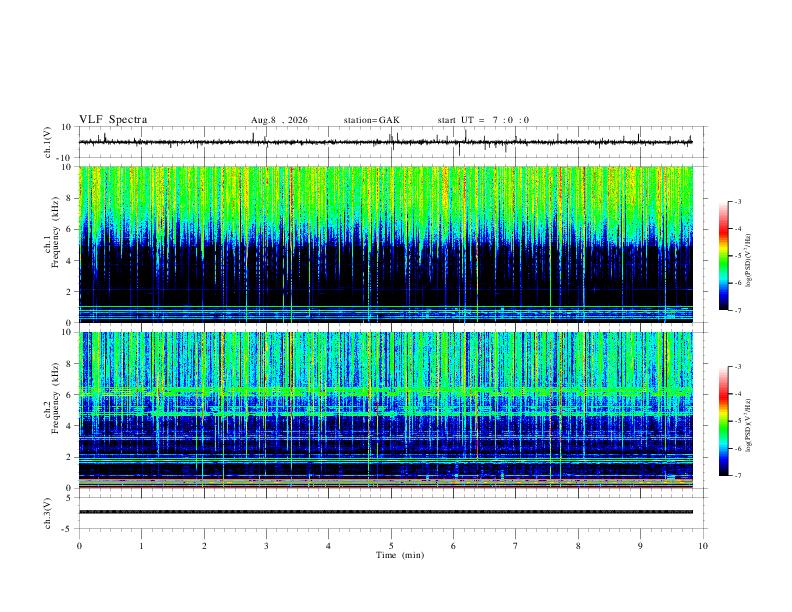Click the station=GAK label
The image size is (792, 612).
click(372, 120)
